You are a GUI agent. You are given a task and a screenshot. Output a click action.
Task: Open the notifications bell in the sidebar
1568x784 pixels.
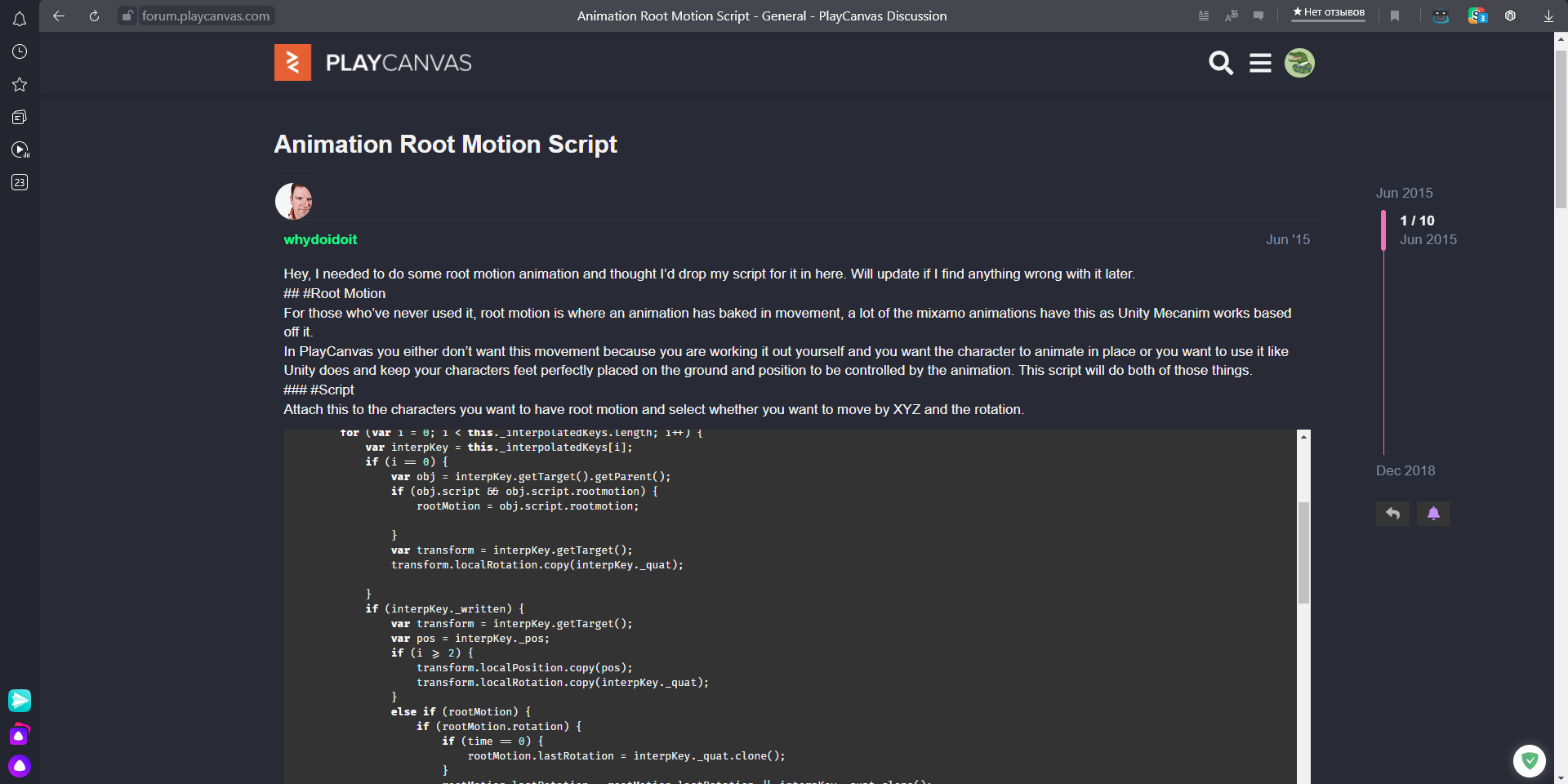point(20,19)
